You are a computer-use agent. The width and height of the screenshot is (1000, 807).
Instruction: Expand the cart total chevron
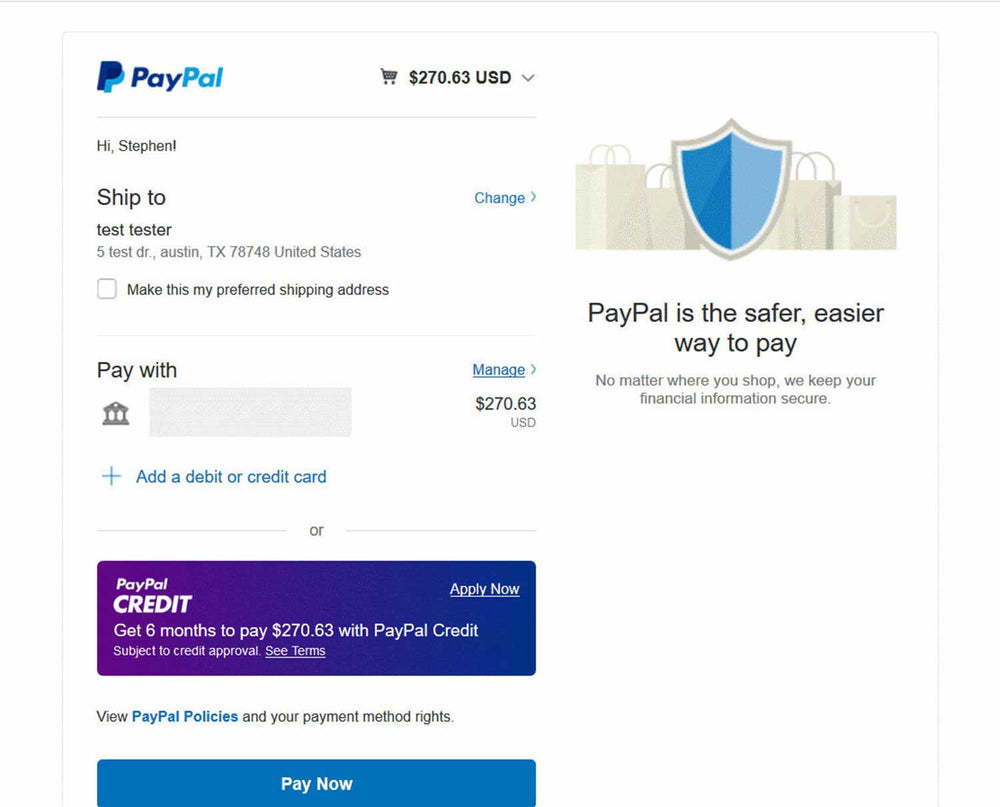(527, 78)
